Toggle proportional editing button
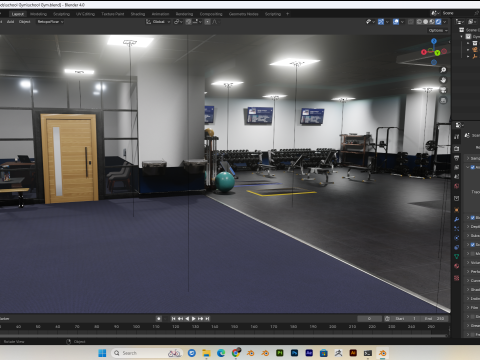Viewport: 480px width, 360px height. click(x=207, y=22)
